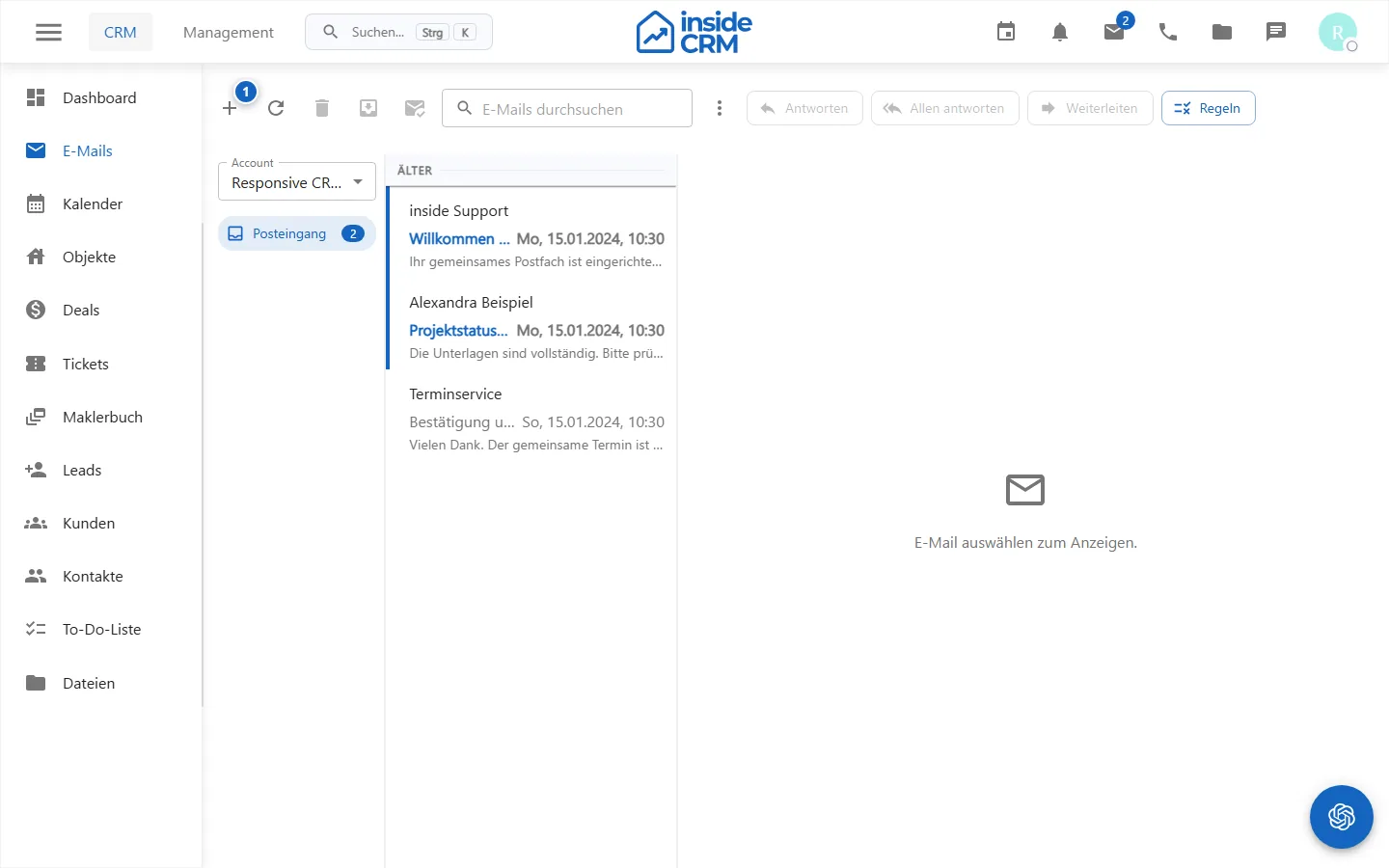Click the Antworten button

point(804,108)
